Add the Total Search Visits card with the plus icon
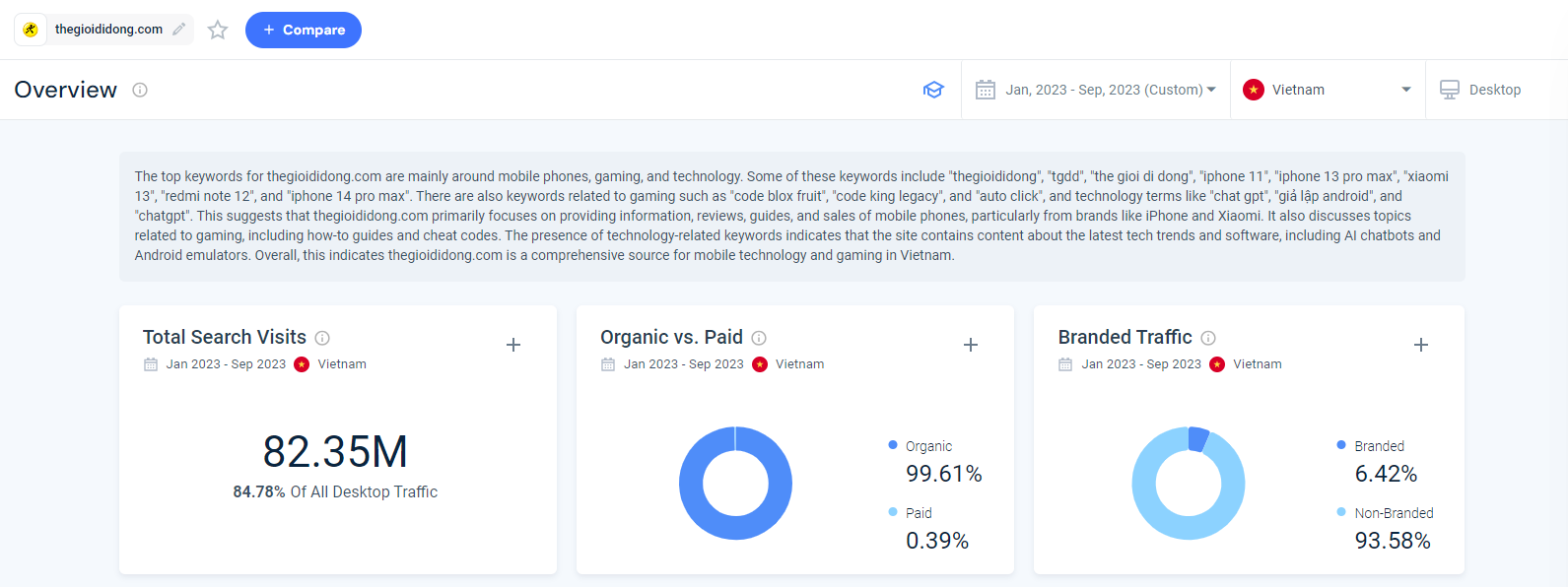Viewport: 1568px width, 587px height. click(513, 345)
